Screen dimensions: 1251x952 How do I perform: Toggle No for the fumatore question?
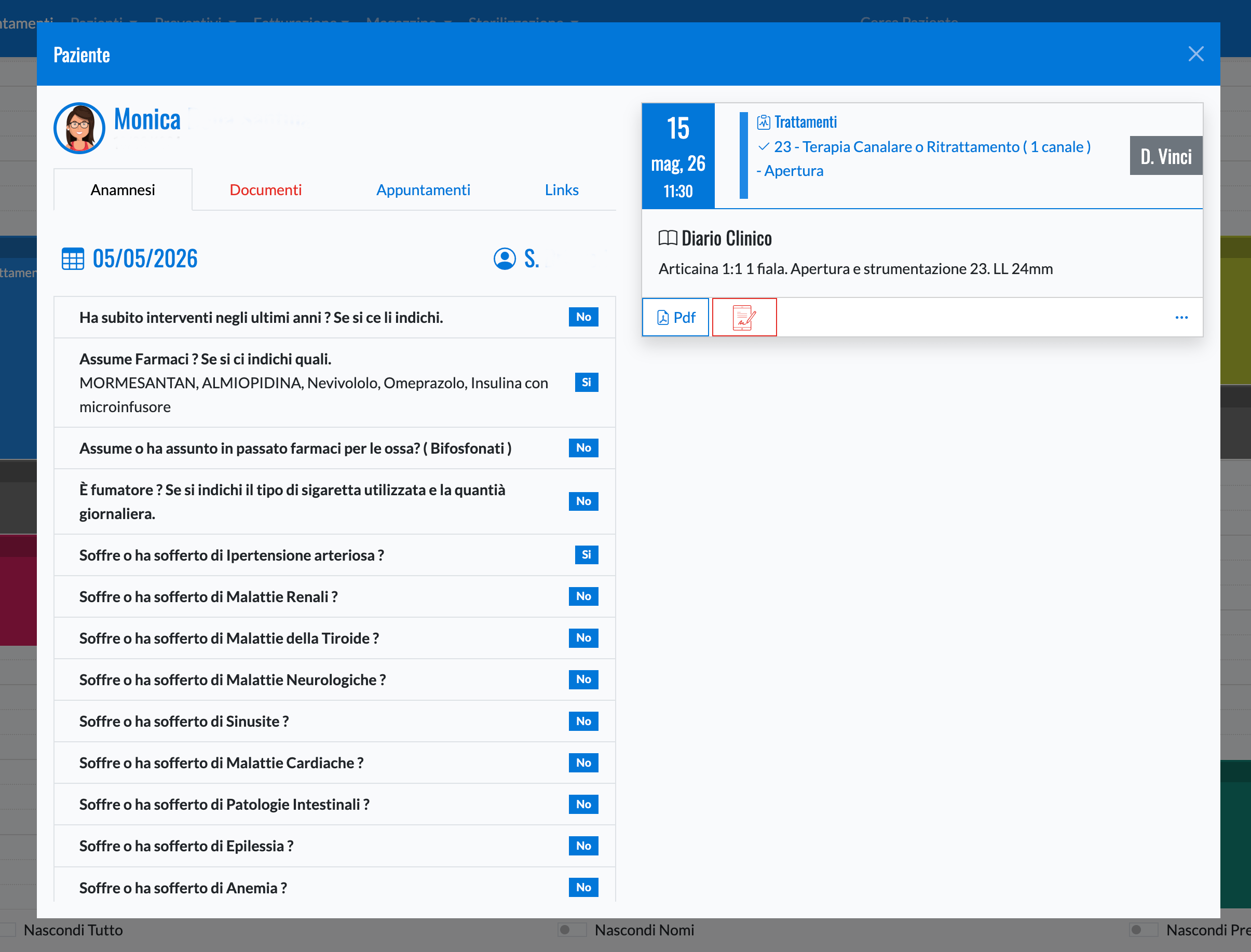coord(583,501)
